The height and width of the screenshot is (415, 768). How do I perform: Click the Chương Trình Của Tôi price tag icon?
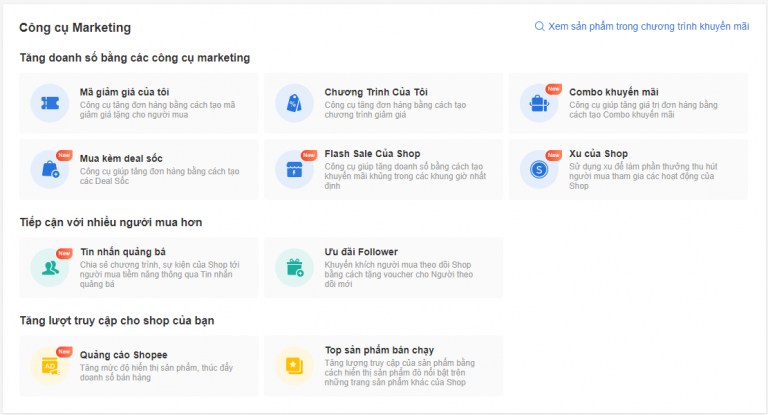pos(294,103)
